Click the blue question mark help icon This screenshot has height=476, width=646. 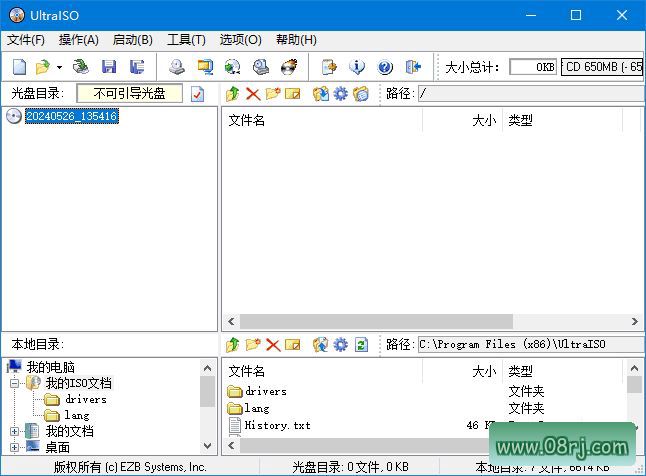[385, 67]
